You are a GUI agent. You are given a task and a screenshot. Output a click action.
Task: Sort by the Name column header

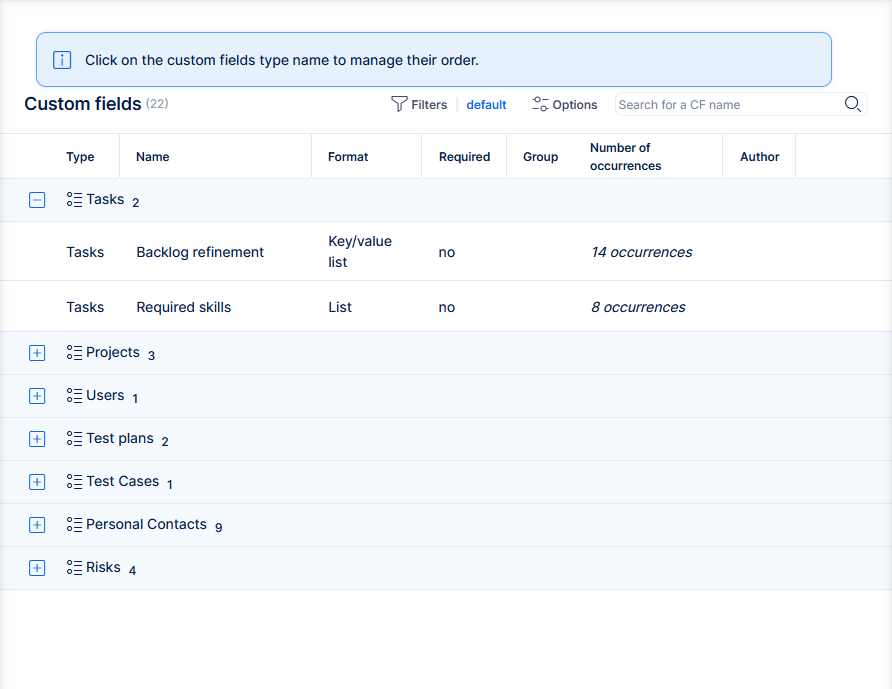(153, 157)
